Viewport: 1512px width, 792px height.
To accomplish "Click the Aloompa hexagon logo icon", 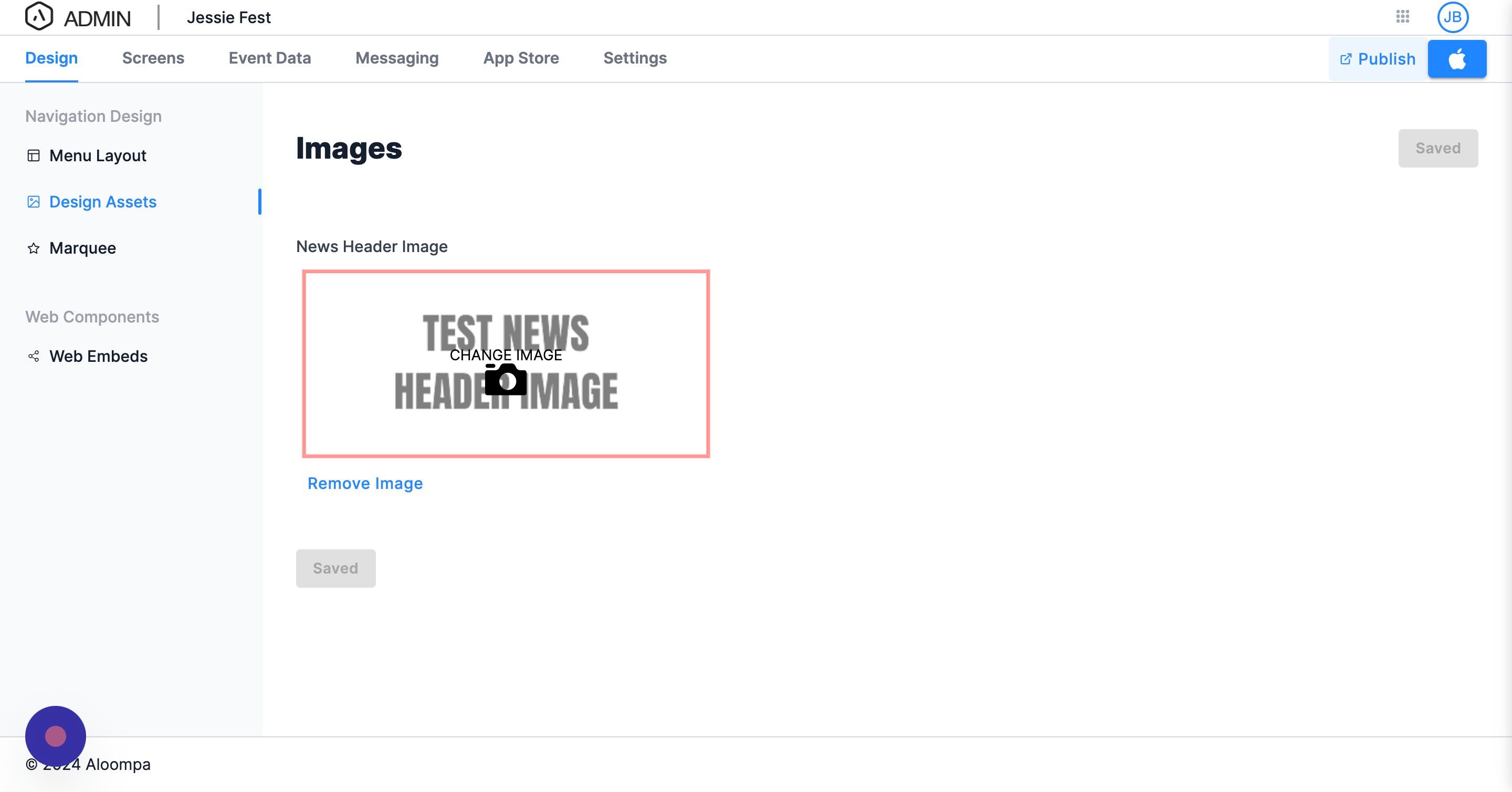I will (39, 16).
